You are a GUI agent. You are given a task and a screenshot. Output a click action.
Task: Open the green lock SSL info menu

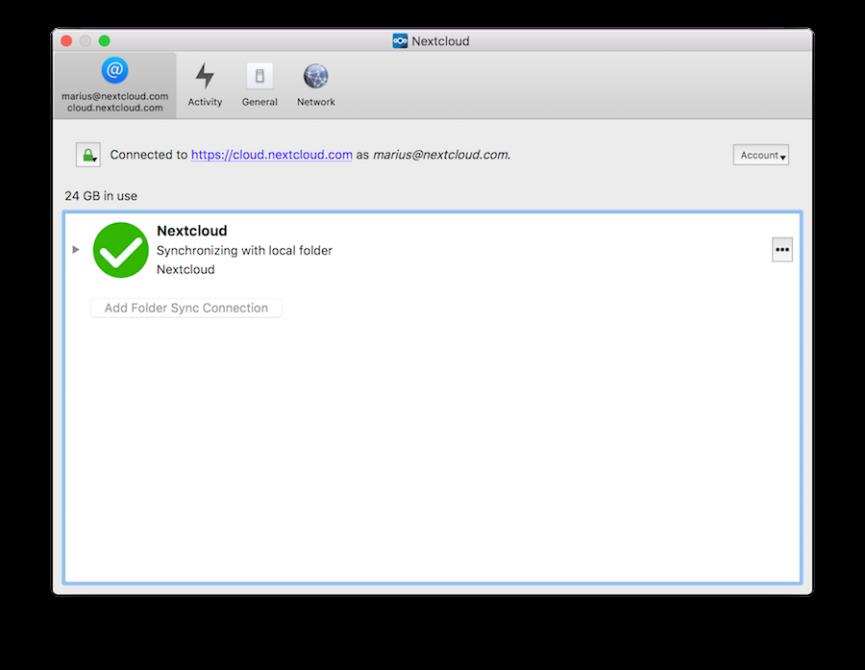[x=88, y=155]
